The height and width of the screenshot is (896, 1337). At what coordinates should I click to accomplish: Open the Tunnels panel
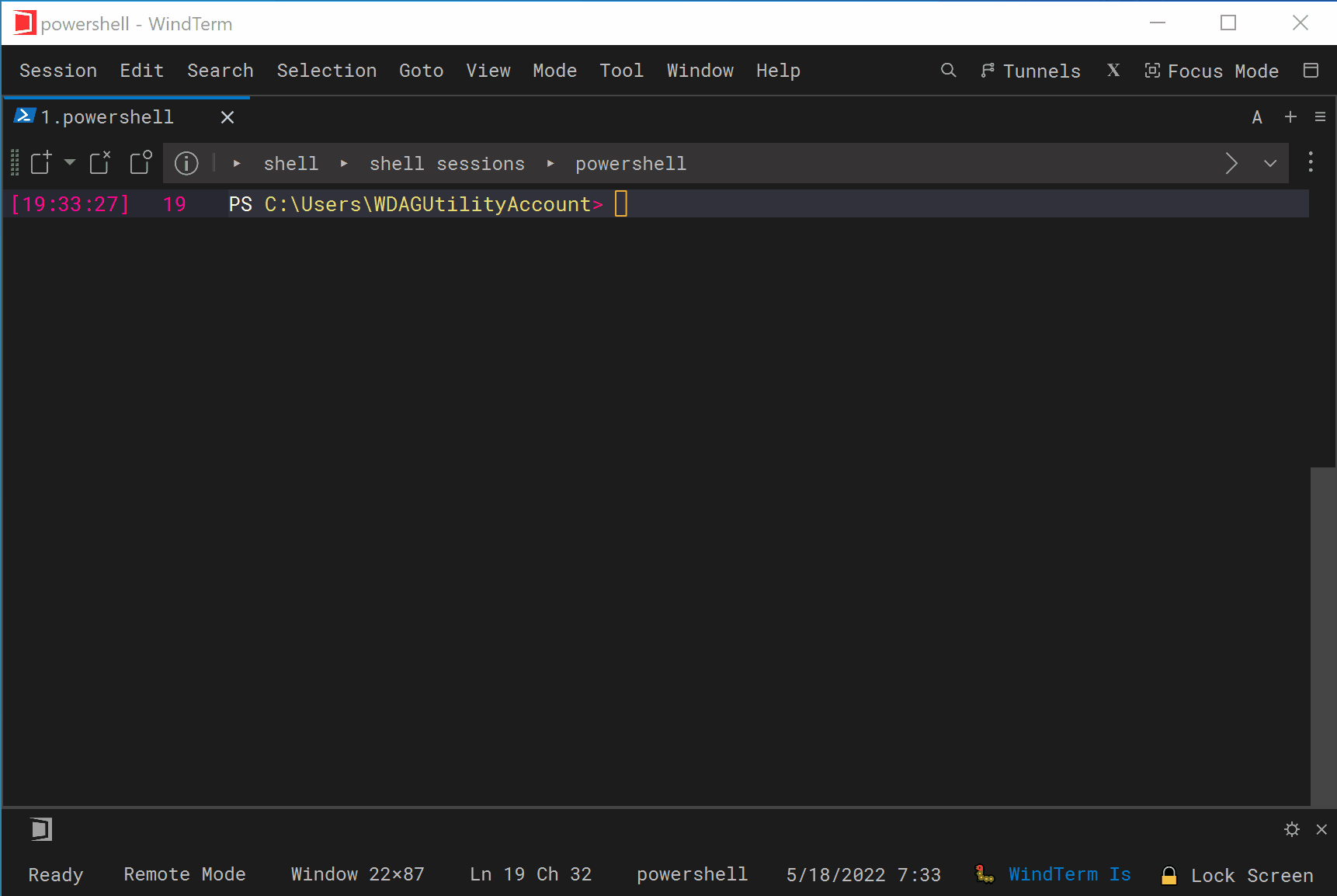[1030, 71]
